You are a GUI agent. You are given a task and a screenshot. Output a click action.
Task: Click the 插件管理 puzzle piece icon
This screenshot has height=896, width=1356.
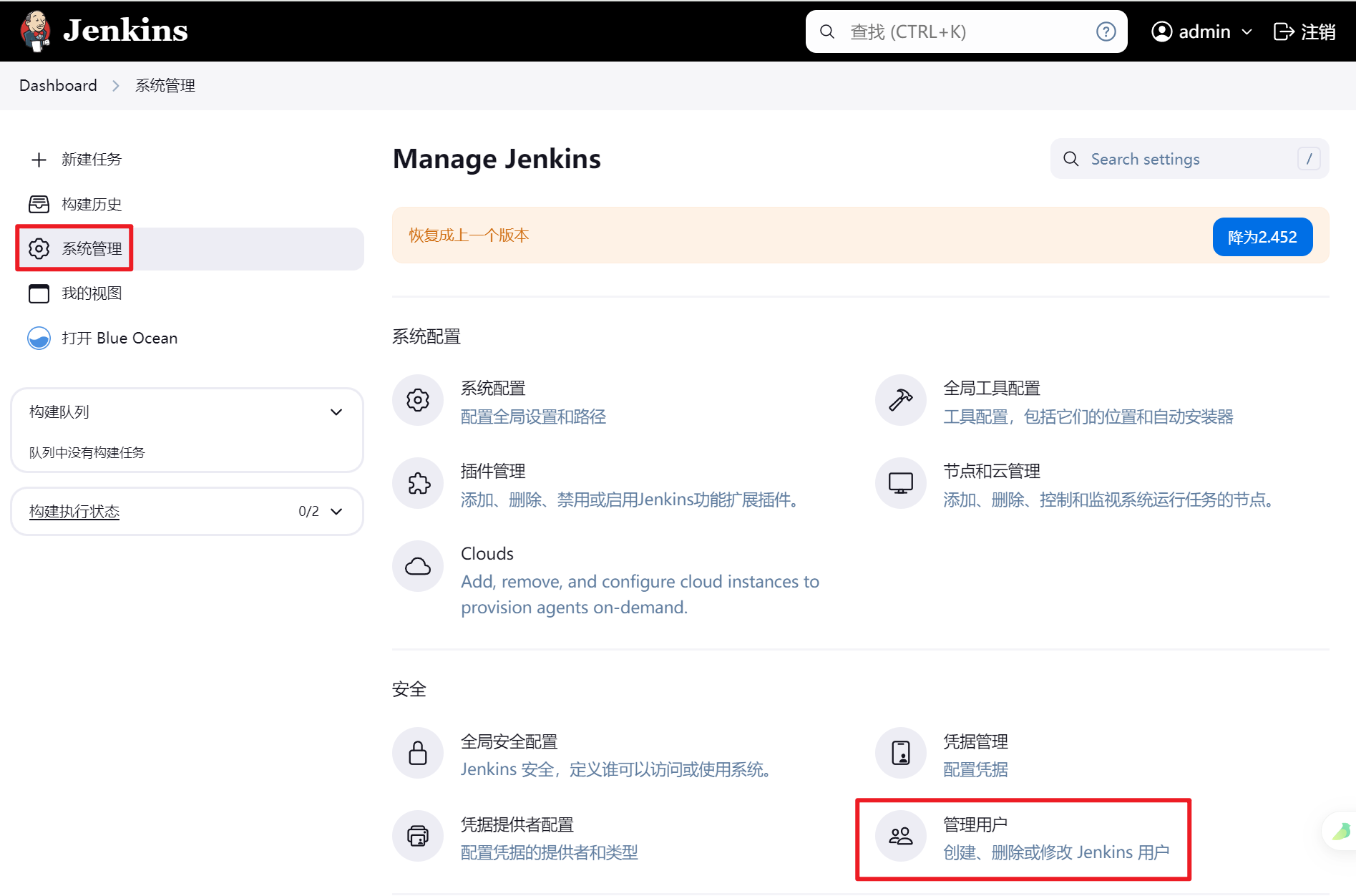tap(418, 483)
